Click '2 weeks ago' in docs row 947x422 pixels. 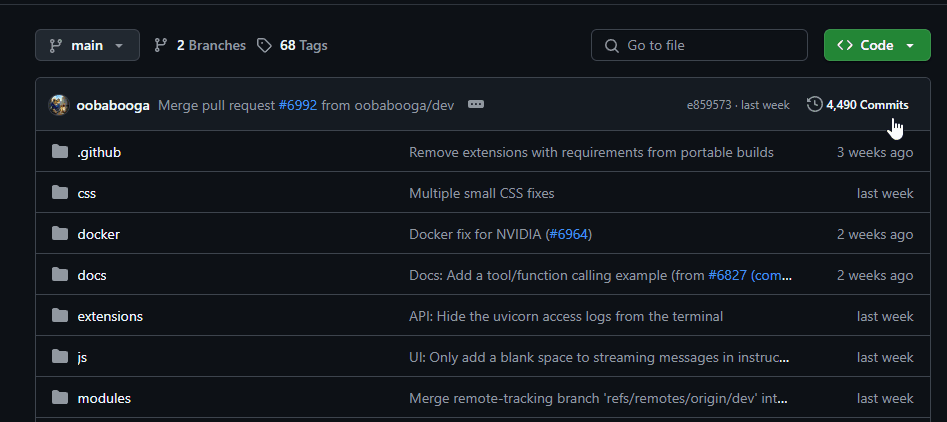pyautogui.click(x=875, y=275)
